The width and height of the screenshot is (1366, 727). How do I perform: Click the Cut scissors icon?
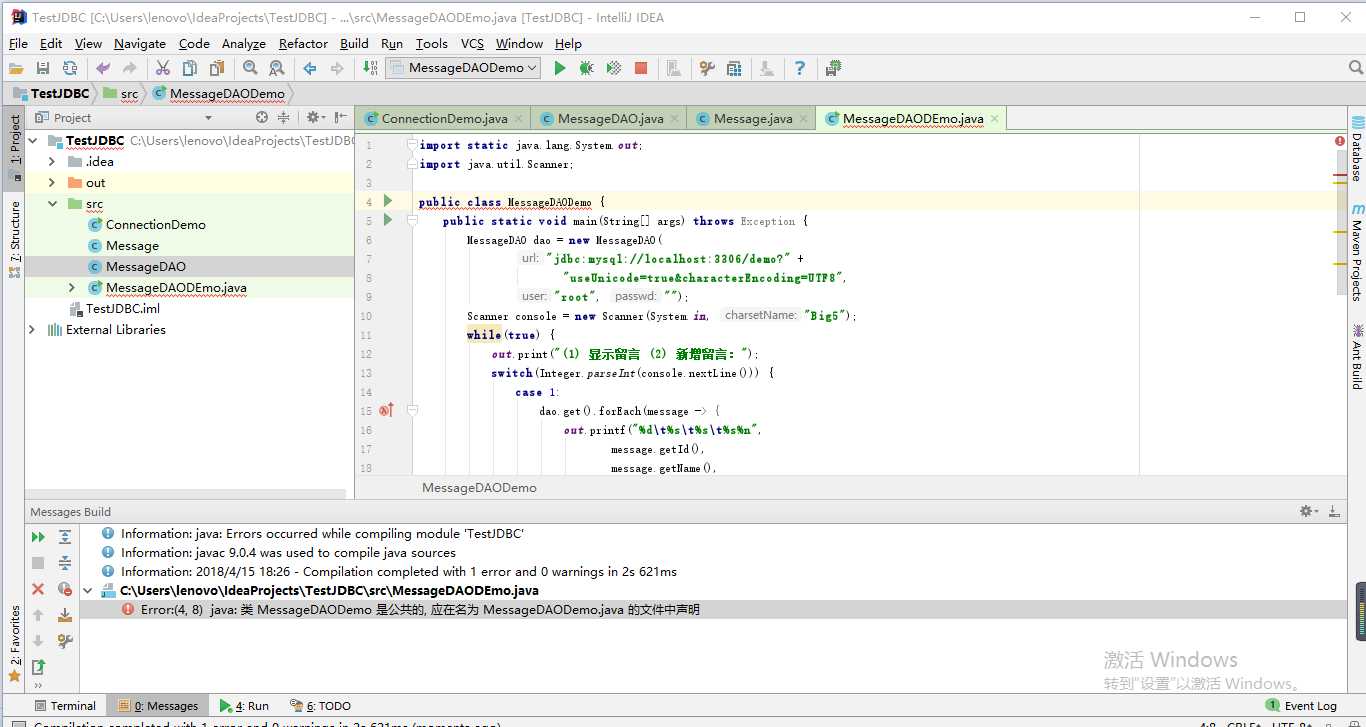coord(163,68)
